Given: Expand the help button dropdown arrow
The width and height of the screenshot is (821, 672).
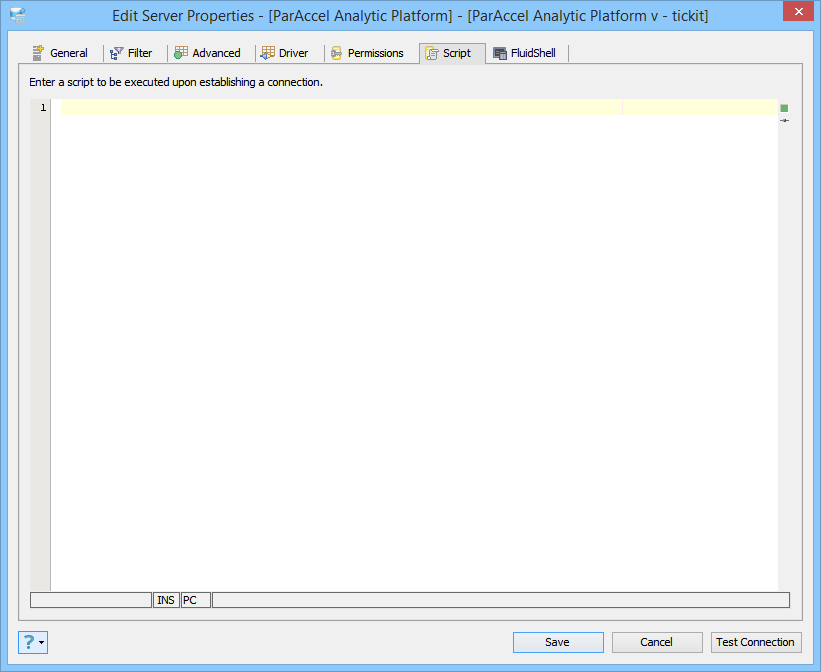Looking at the screenshot, I should 41,642.
